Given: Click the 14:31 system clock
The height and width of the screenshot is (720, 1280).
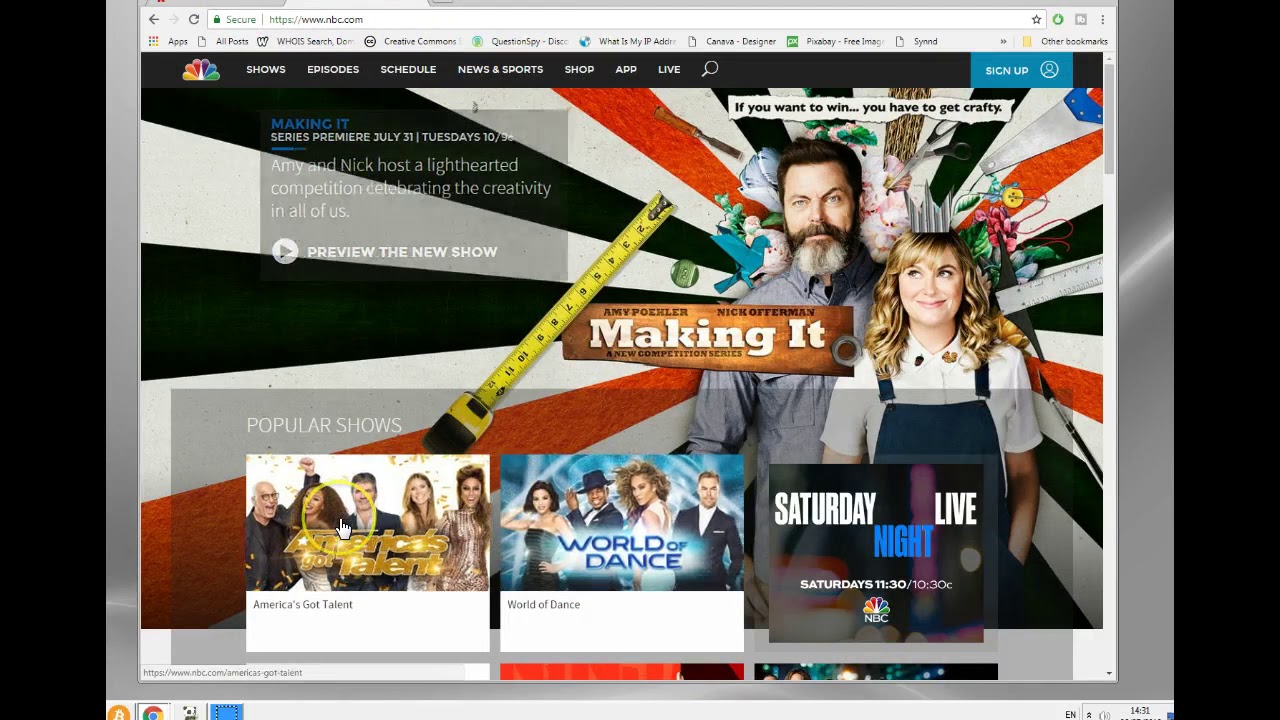Looking at the screenshot, I should tap(1140, 713).
